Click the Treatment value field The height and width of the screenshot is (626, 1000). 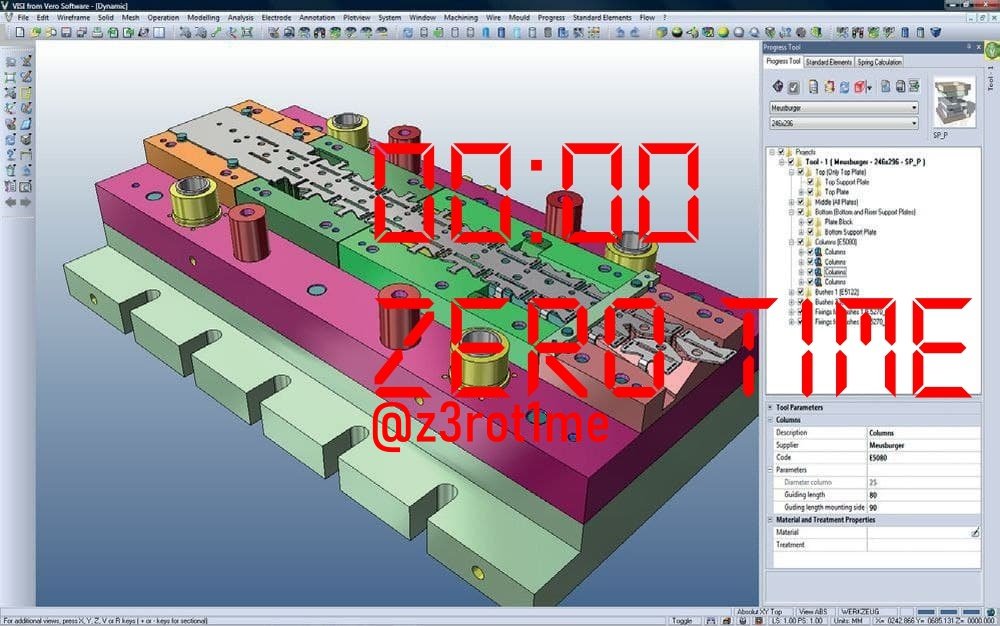(x=923, y=545)
